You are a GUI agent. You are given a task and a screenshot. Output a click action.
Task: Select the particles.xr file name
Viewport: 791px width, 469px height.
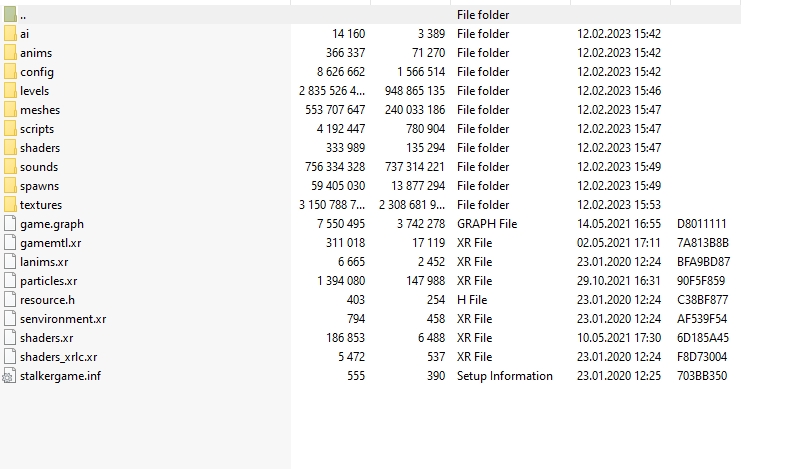(48, 281)
